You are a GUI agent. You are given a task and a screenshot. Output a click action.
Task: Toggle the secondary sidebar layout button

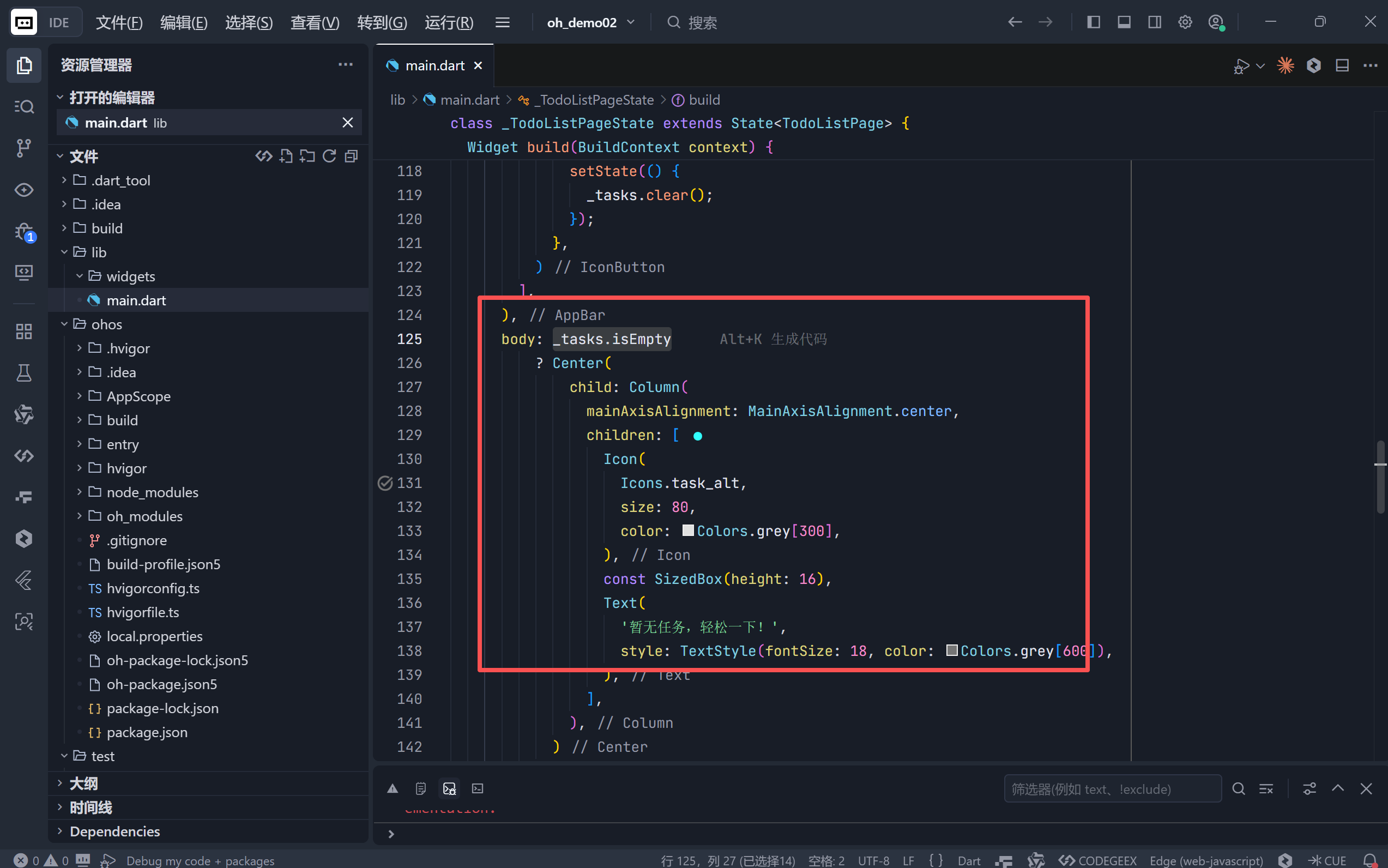click(x=1154, y=22)
